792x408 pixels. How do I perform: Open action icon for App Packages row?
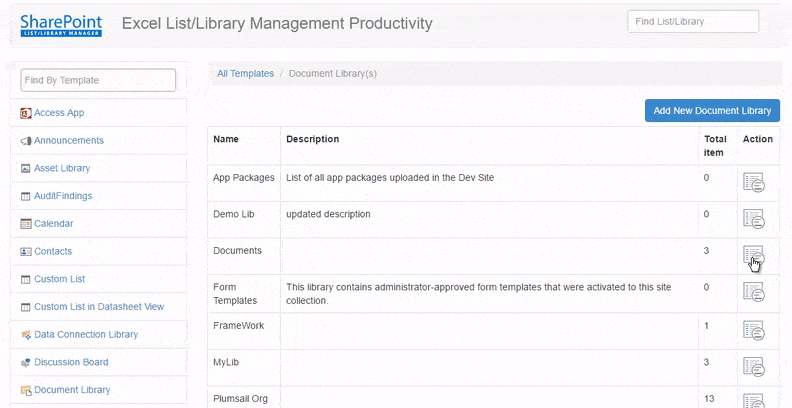[x=753, y=182]
